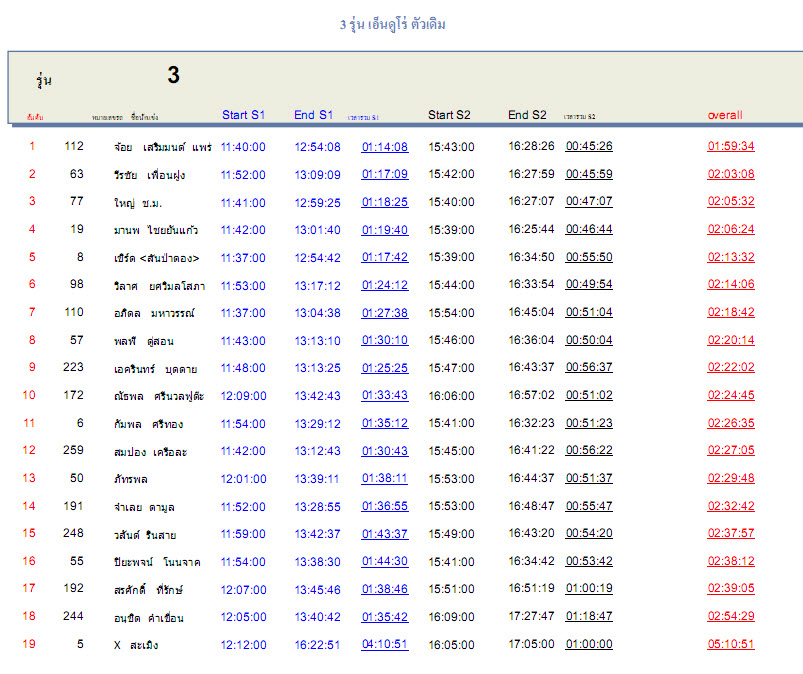Click the S1 total link 04:10:51

click(x=385, y=645)
